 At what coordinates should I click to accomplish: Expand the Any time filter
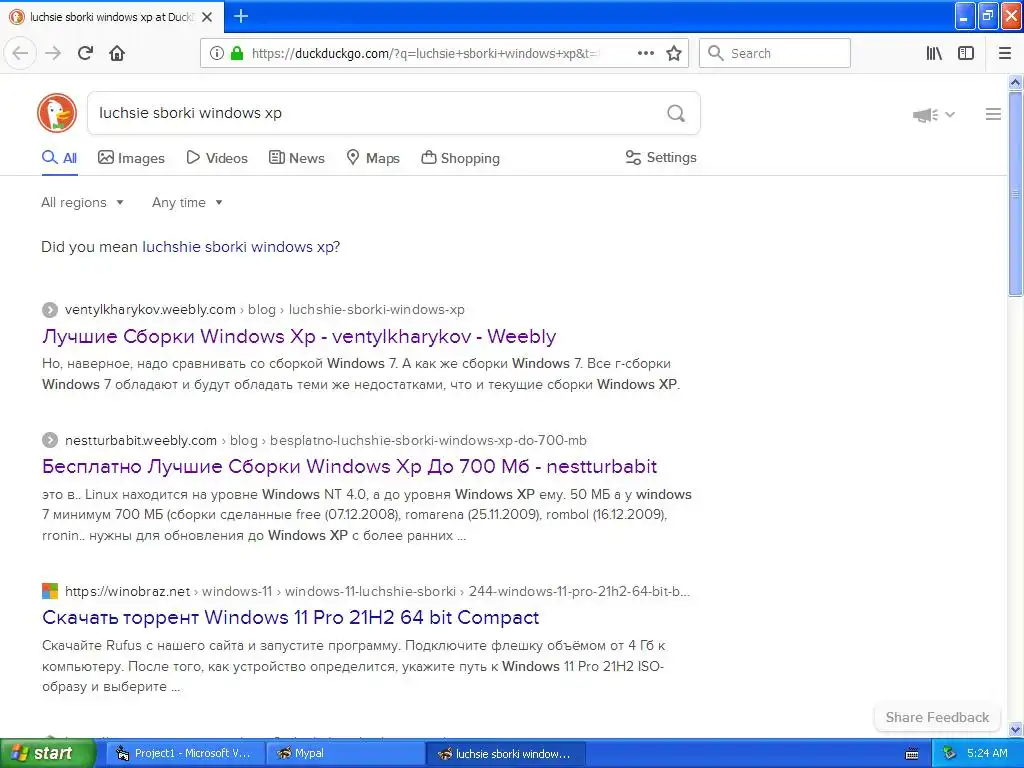pyautogui.click(x=187, y=202)
